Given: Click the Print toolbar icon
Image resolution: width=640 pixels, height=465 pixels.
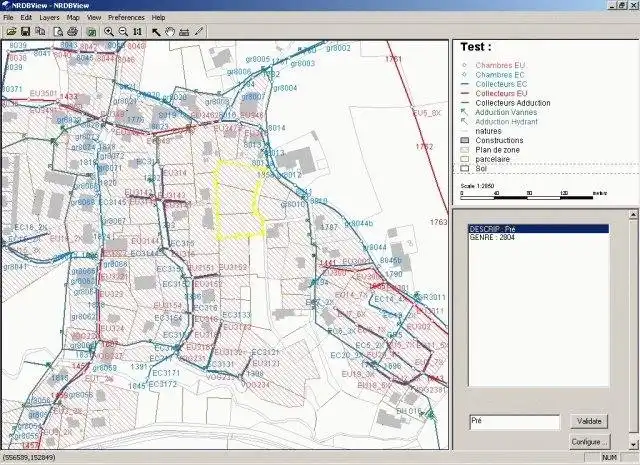Looking at the screenshot, I should [72, 32].
